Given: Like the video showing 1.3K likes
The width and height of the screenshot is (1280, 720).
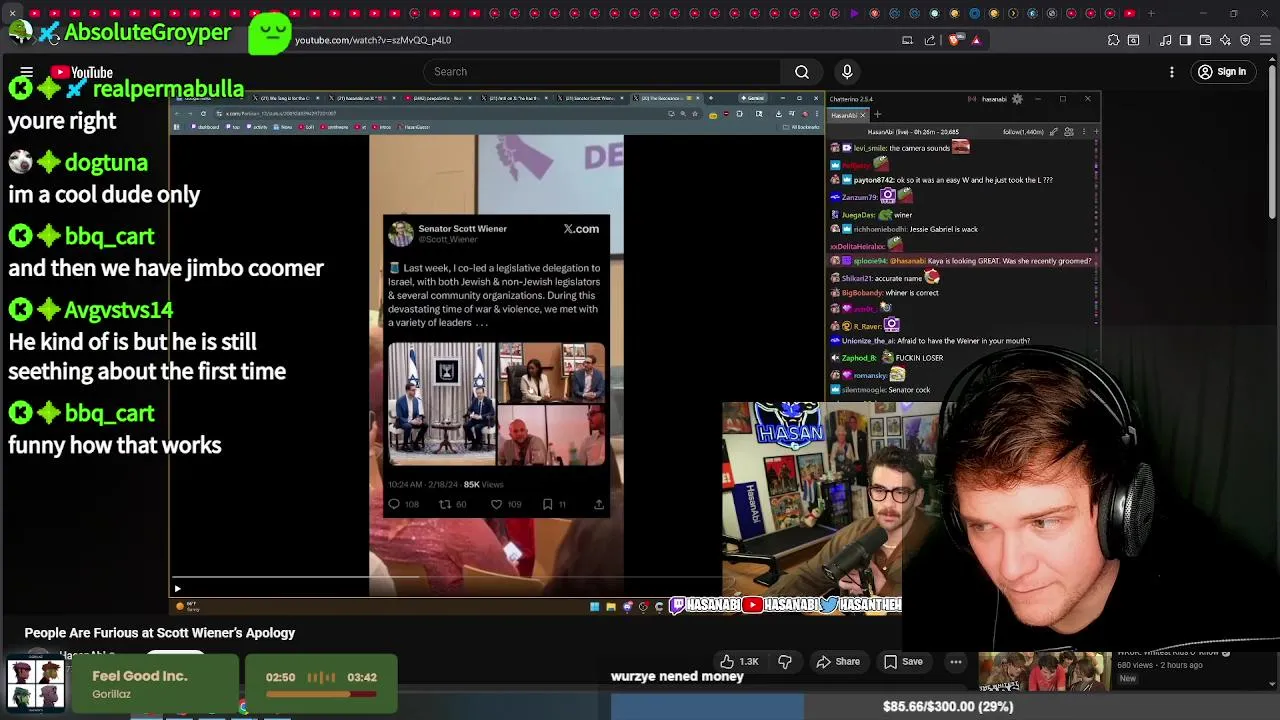Looking at the screenshot, I should (x=738, y=661).
